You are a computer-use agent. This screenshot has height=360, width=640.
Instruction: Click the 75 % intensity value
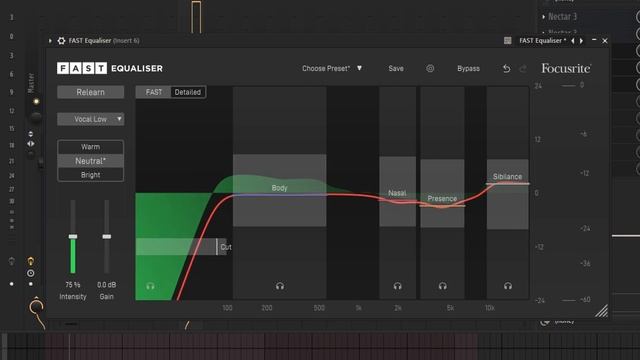pyautogui.click(x=73, y=285)
